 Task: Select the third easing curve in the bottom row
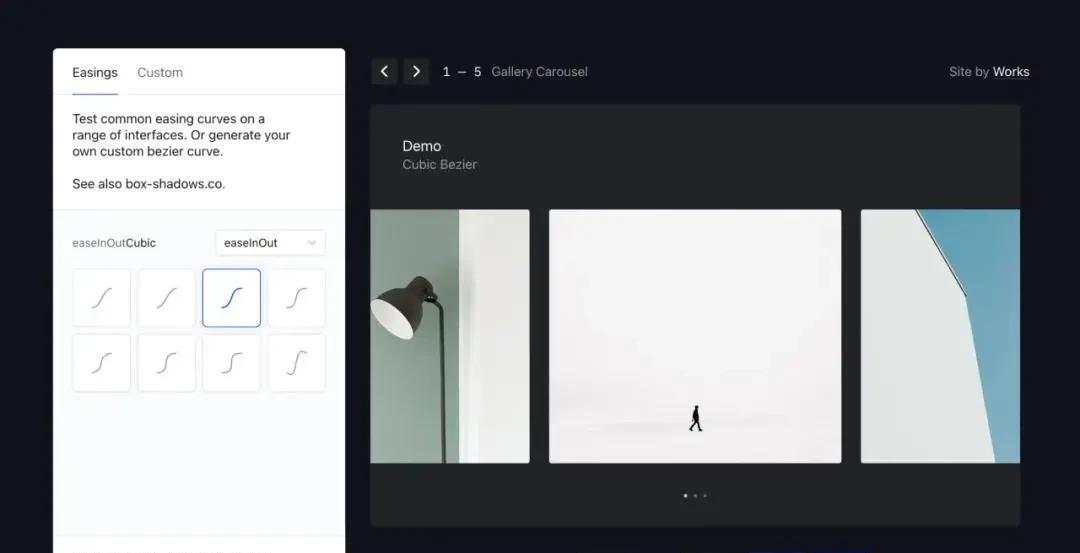click(231, 363)
